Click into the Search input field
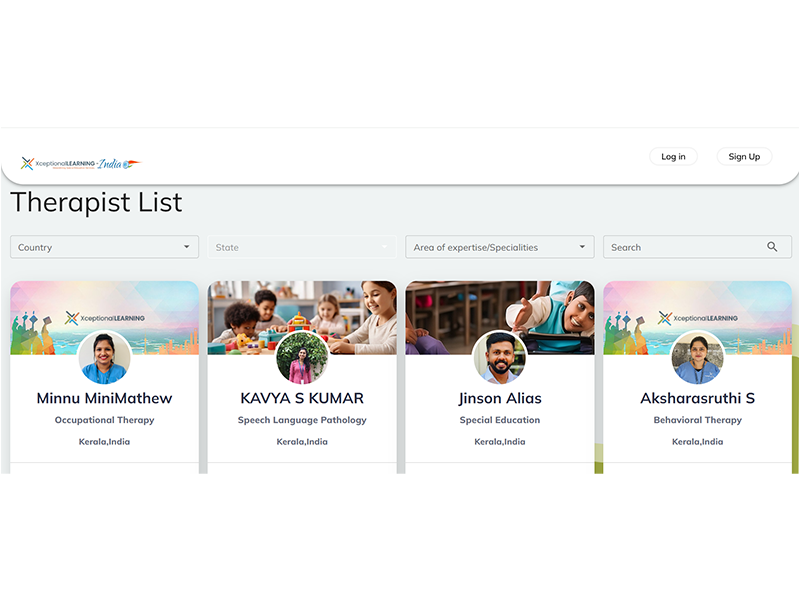This screenshot has height=600, width=800. (x=697, y=247)
